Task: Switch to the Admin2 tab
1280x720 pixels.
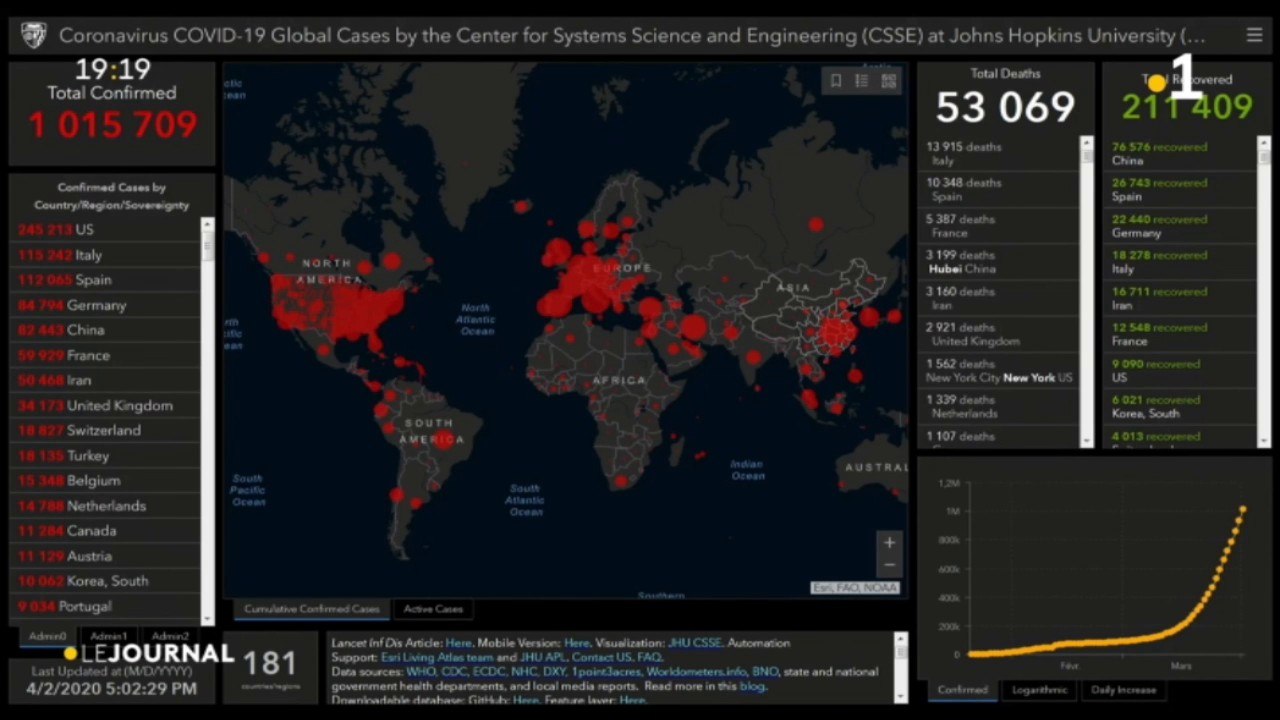Action: point(170,636)
